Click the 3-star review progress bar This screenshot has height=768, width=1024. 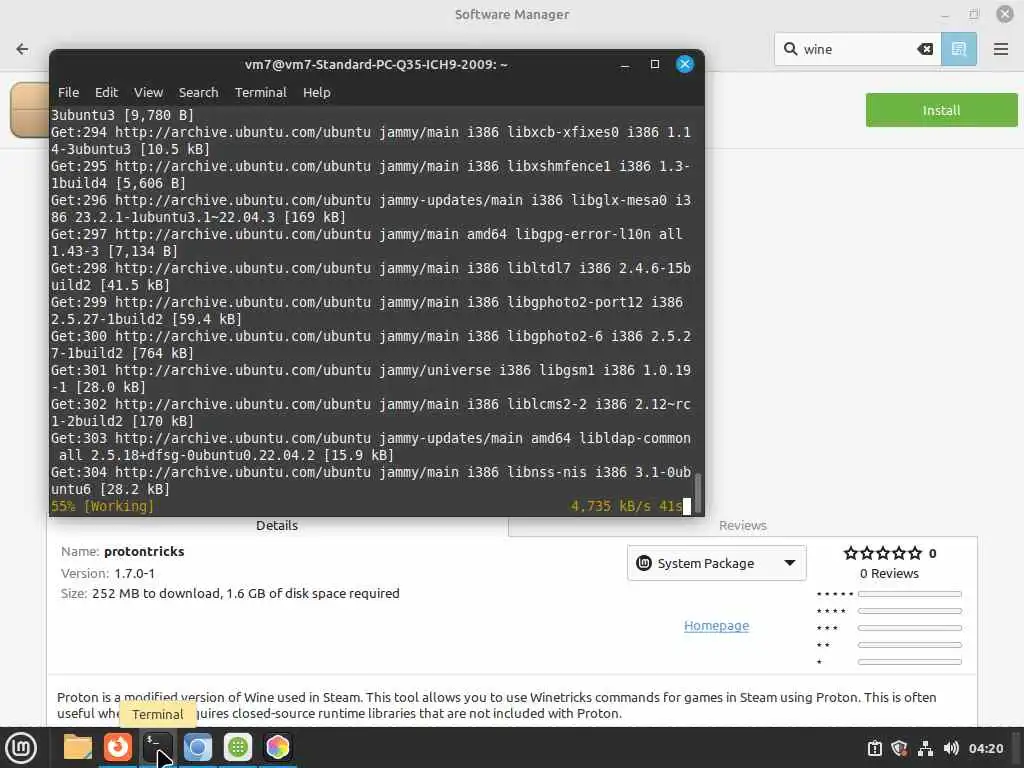(910, 628)
